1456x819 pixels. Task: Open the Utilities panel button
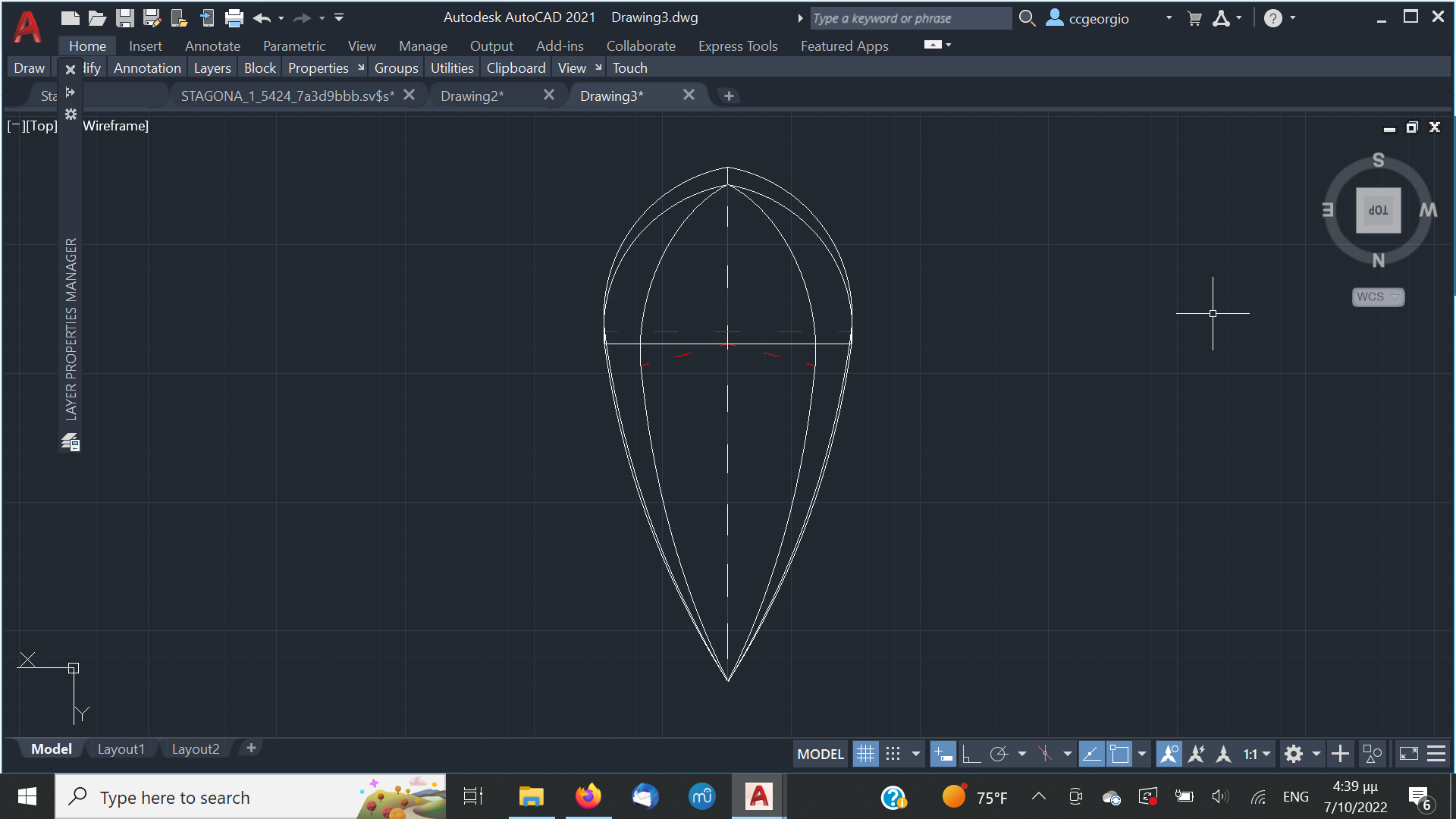click(x=452, y=67)
